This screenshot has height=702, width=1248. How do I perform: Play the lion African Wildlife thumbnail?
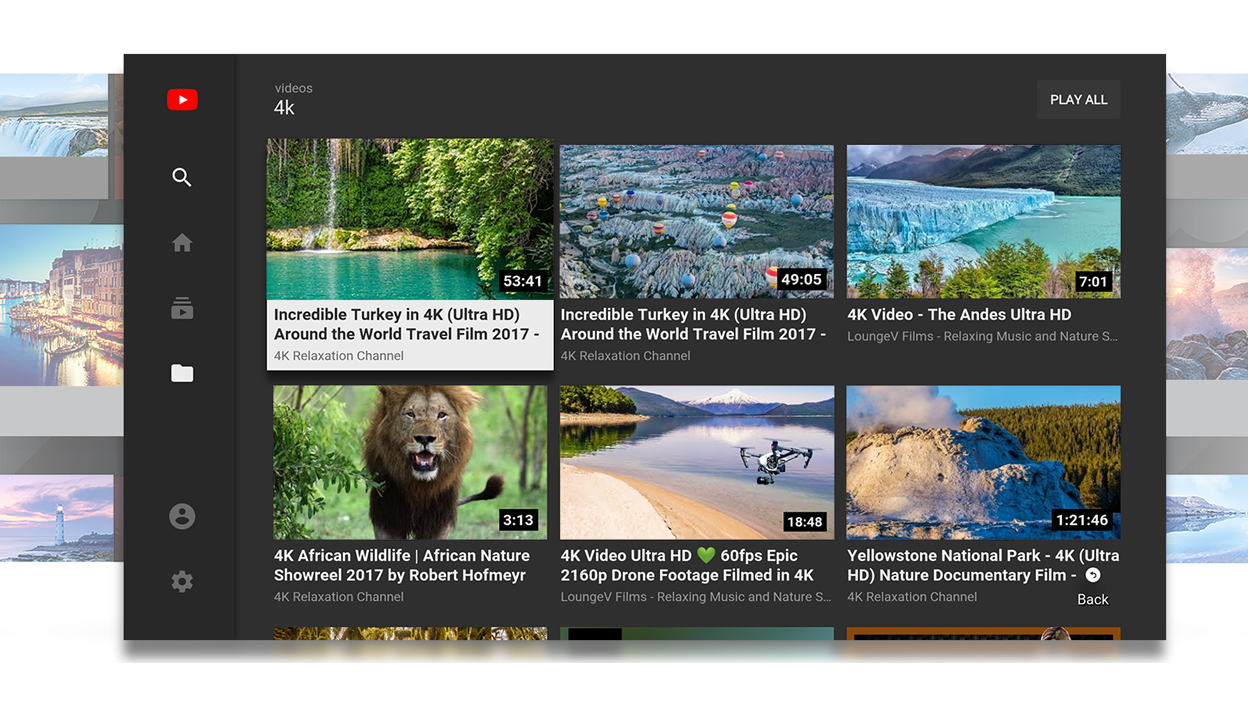pos(410,462)
